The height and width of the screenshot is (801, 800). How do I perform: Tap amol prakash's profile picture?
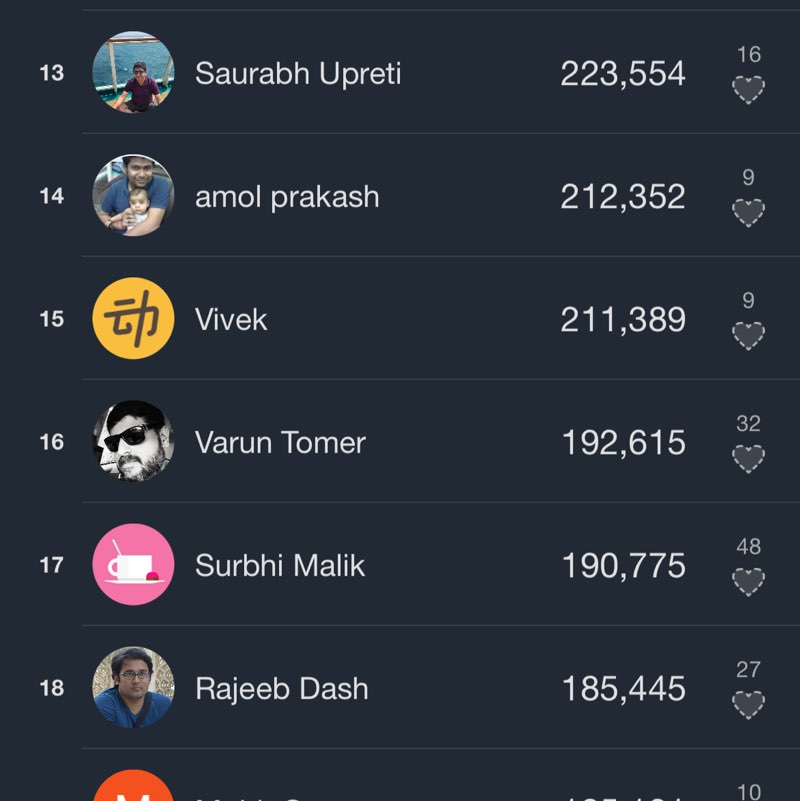(133, 196)
